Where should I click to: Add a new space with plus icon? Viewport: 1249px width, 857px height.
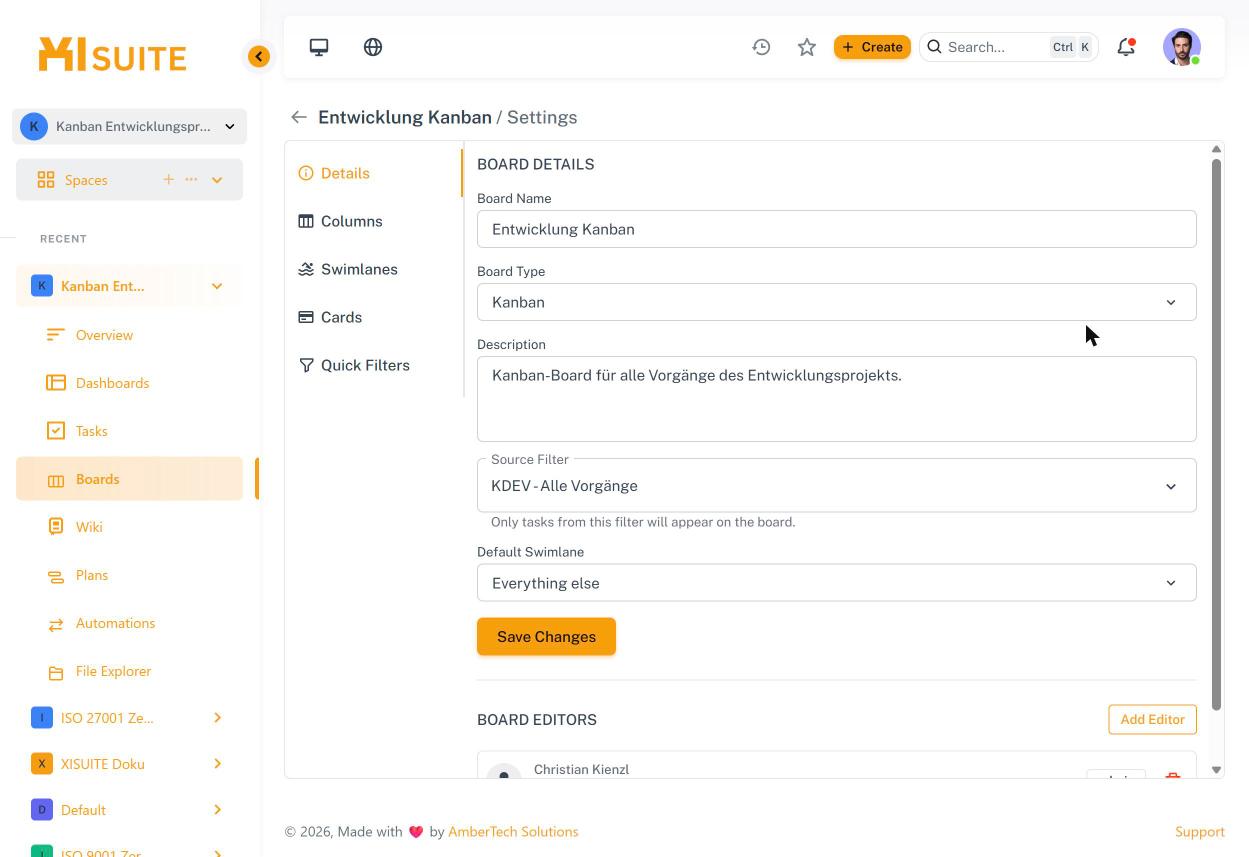[x=168, y=179]
